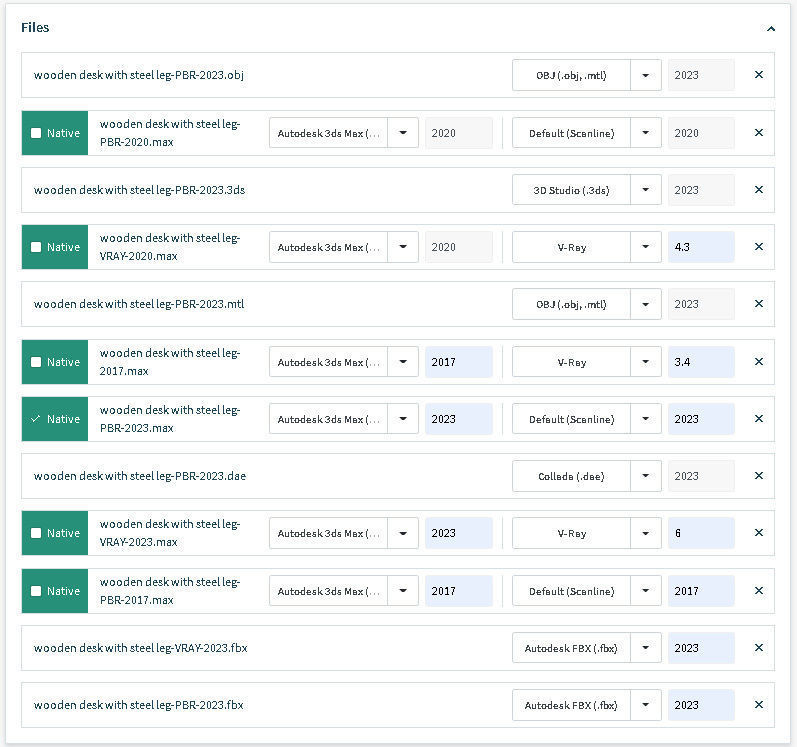Image resolution: width=797 pixels, height=747 pixels.
Task: Delete the PBR-2023.dae file entry
Action: (x=758, y=476)
